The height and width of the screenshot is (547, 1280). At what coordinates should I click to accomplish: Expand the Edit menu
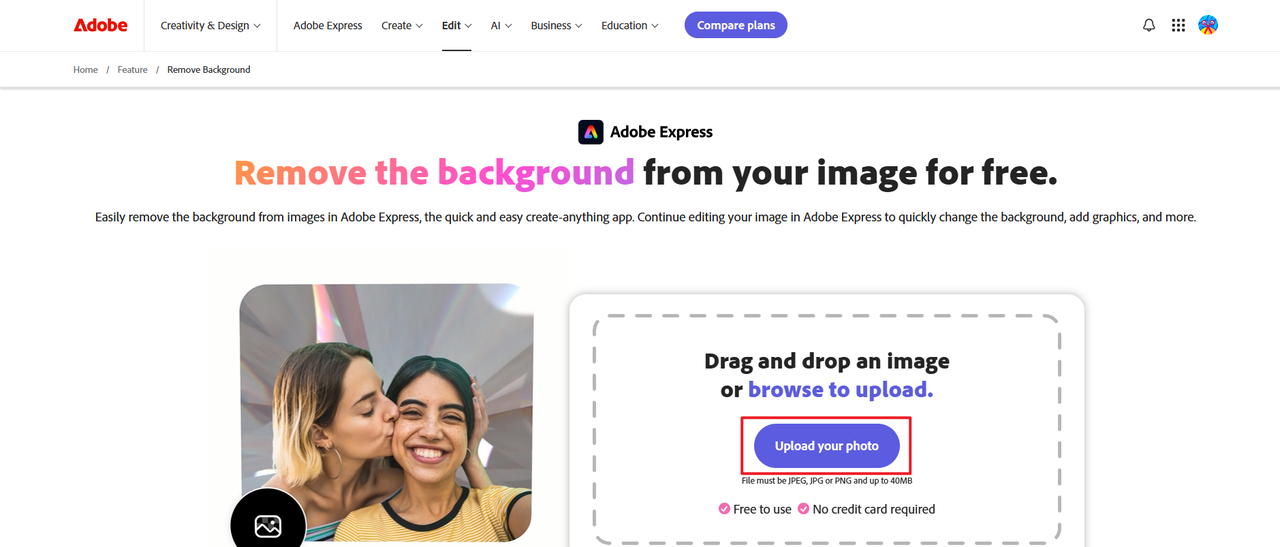457,25
